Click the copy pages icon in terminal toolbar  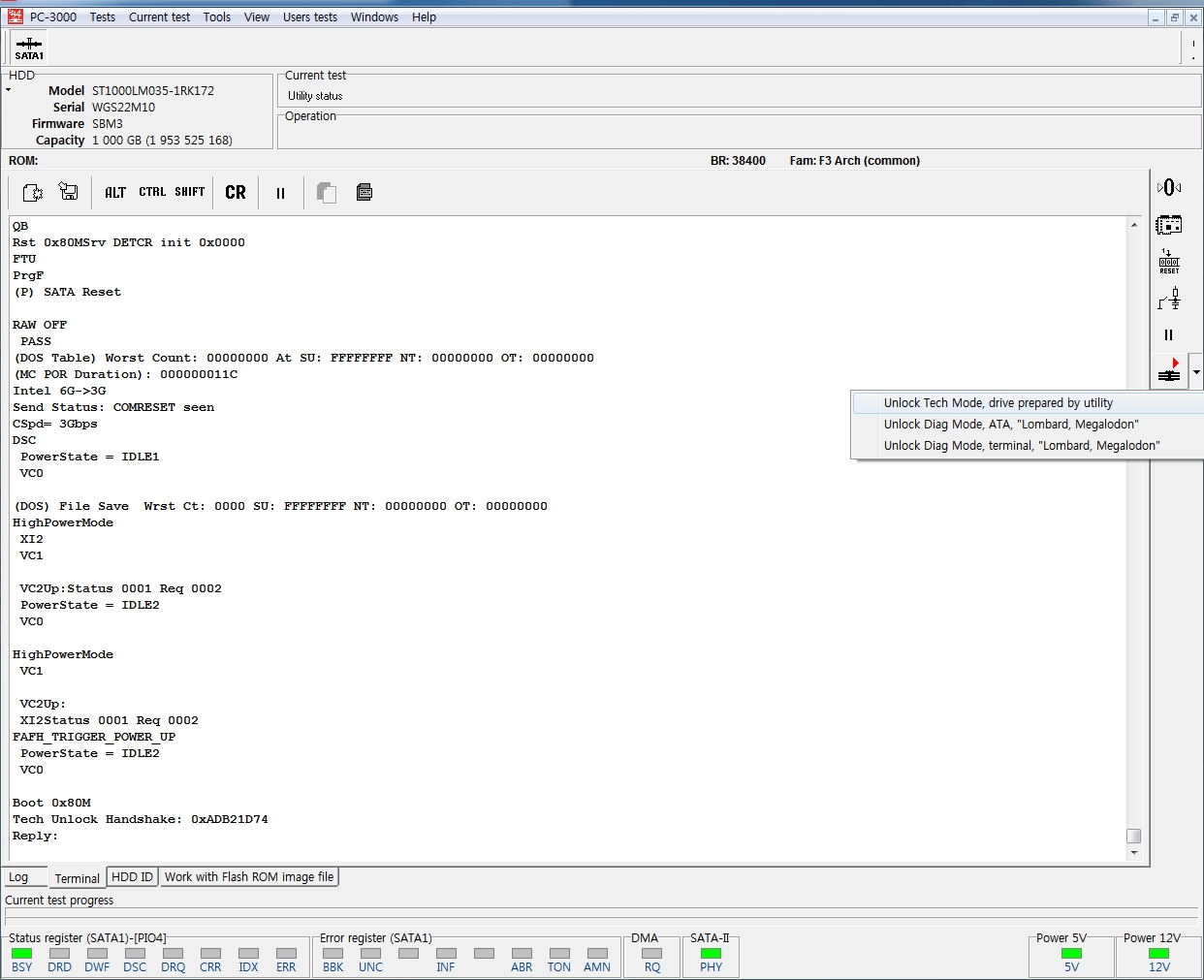(x=327, y=192)
